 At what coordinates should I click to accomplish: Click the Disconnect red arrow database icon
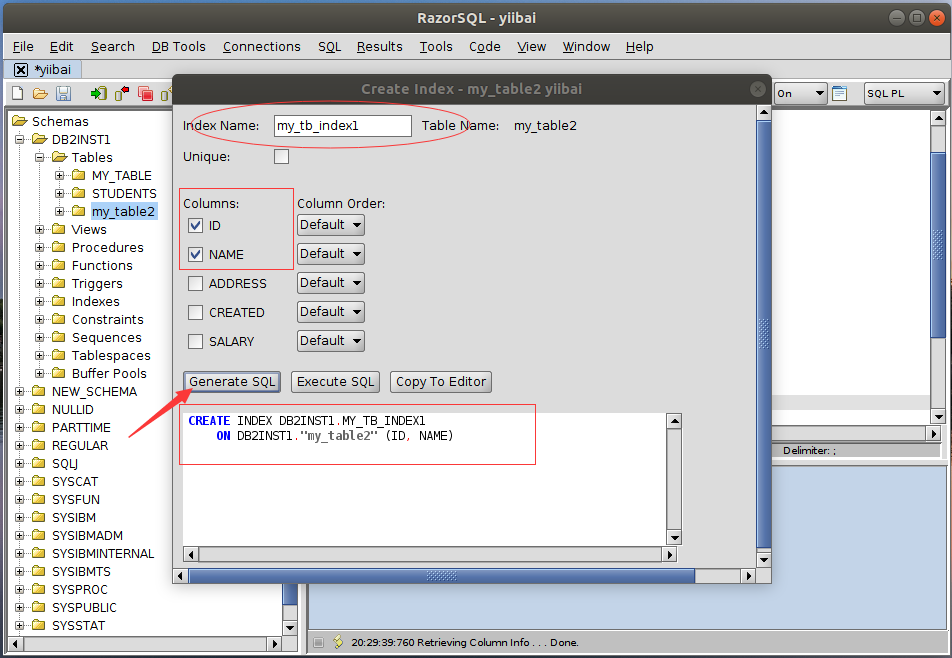click(x=122, y=93)
